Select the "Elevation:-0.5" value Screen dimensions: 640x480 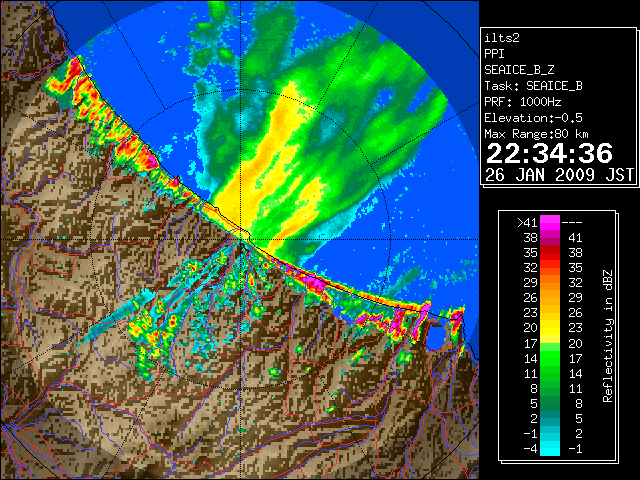[533, 118]
